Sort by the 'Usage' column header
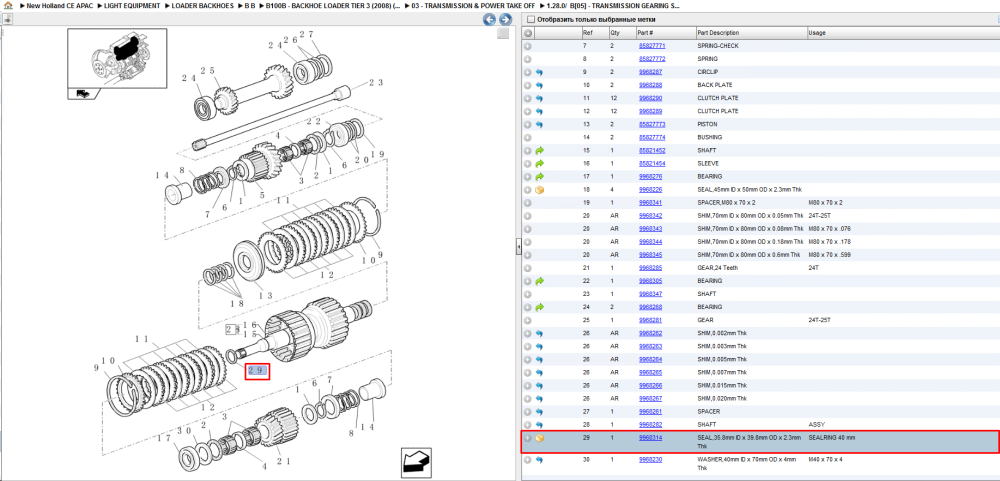Image resolution: width=1000 pixels, height=481 pixels. click(816, 33)
